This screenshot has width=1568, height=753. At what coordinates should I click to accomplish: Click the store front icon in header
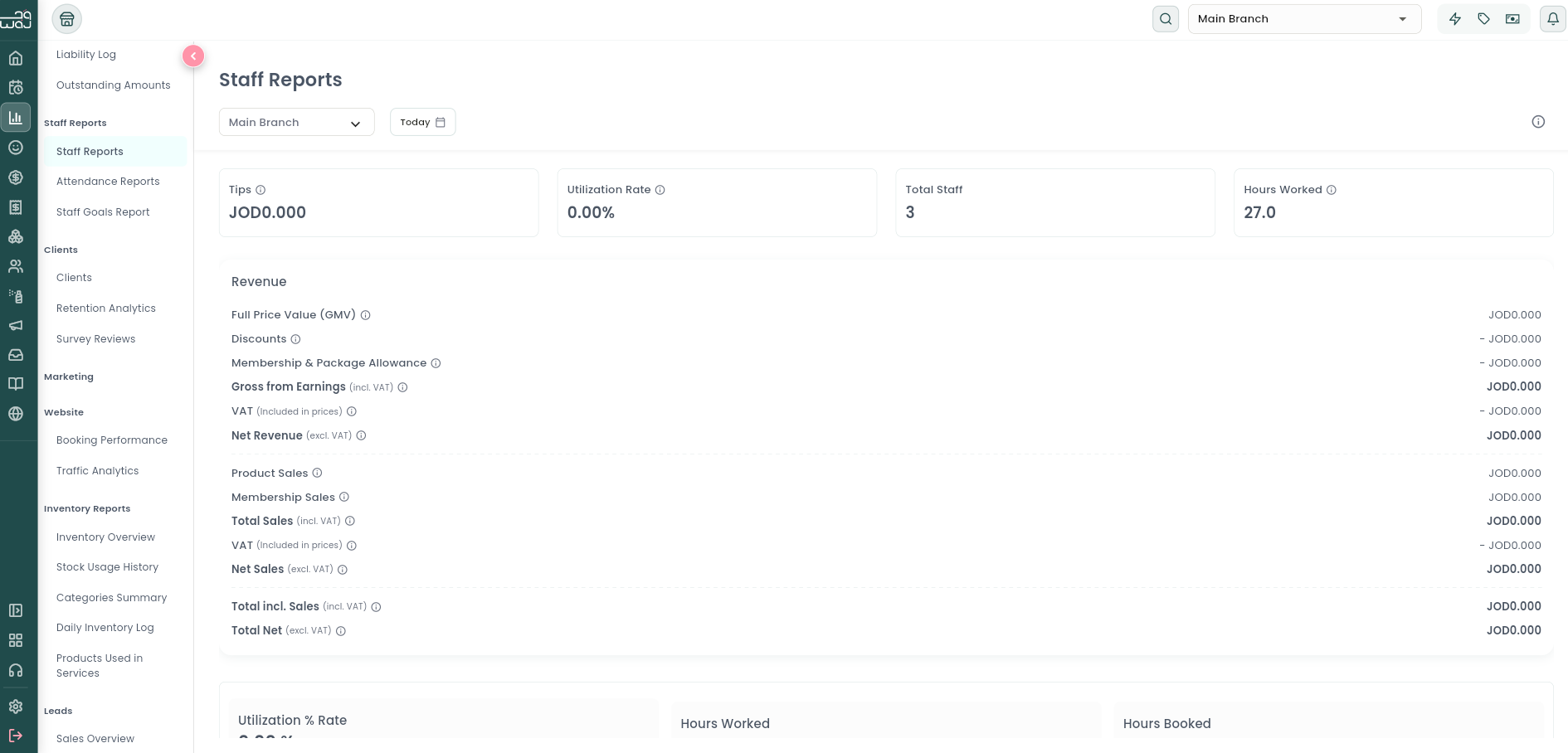point(67,19)
